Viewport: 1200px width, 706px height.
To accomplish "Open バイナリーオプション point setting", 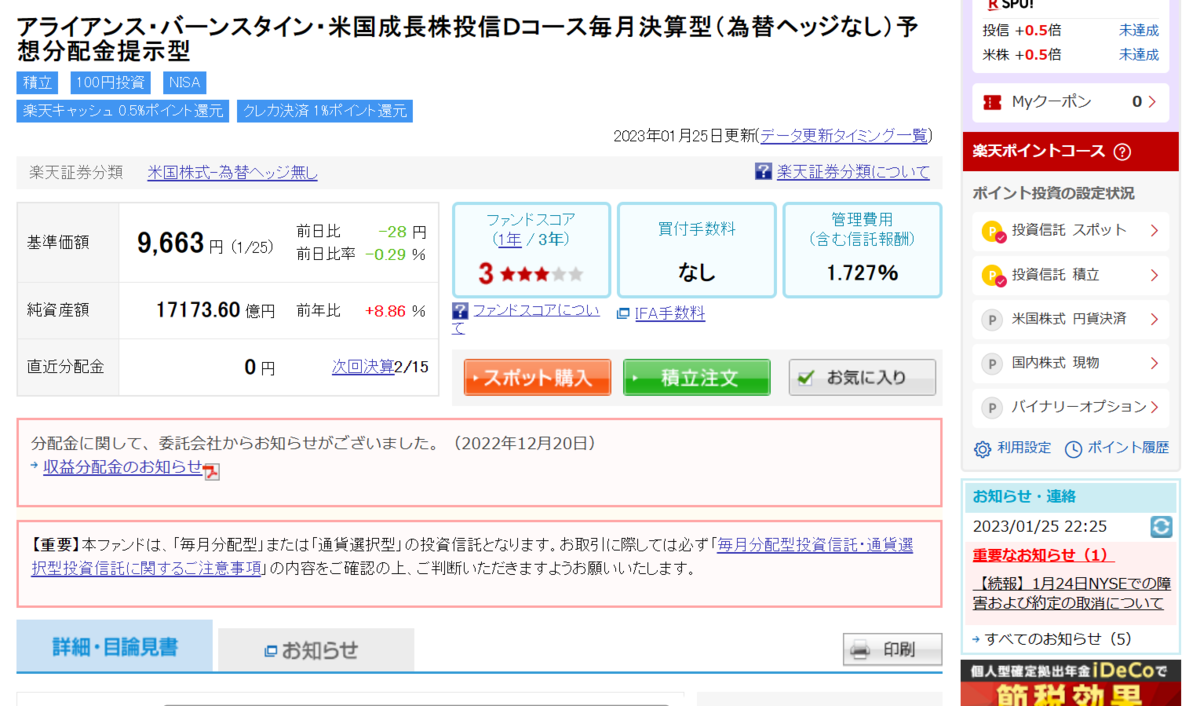I will (x=1070, y=407).
